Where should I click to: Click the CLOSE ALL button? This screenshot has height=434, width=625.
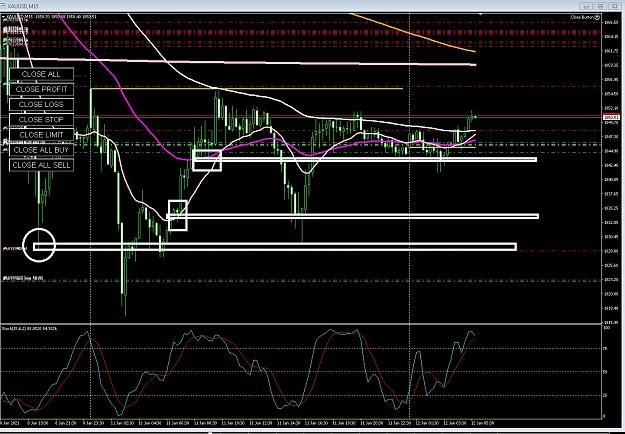tap(41, 74)
